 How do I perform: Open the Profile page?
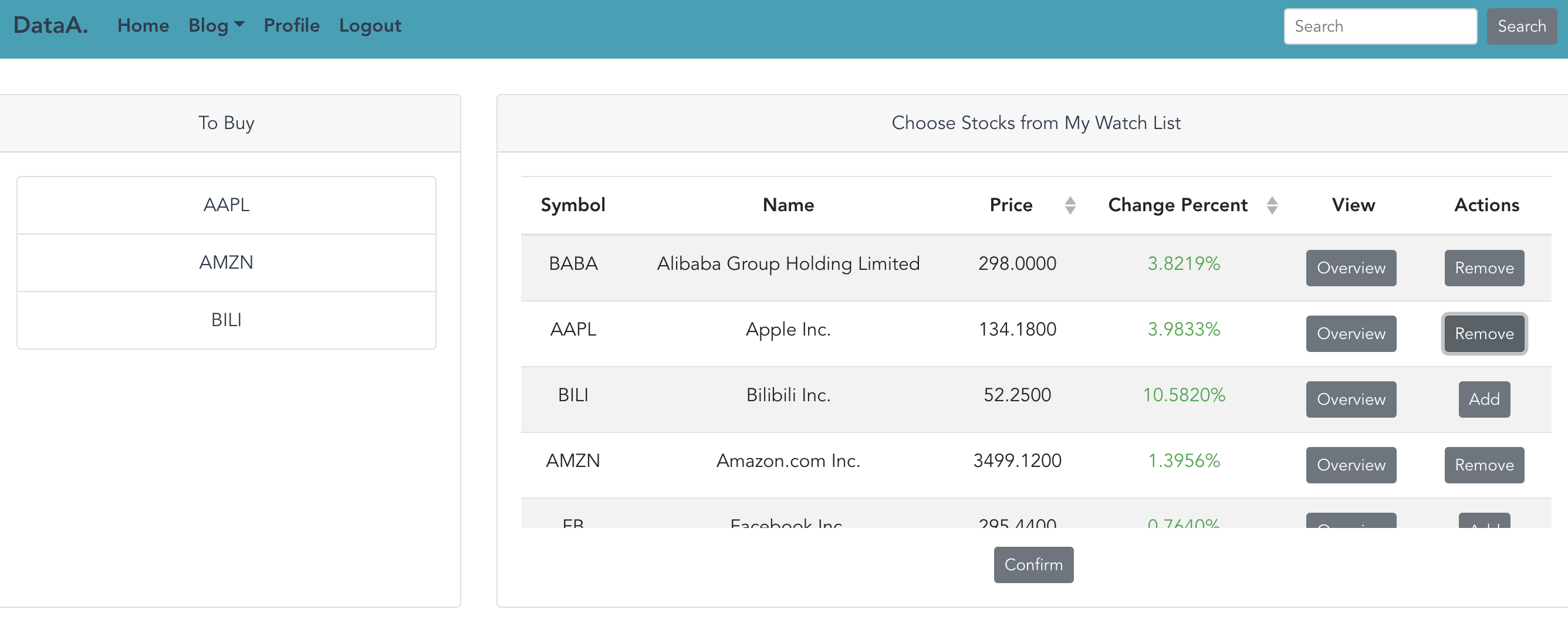click(x=291, y=26)
